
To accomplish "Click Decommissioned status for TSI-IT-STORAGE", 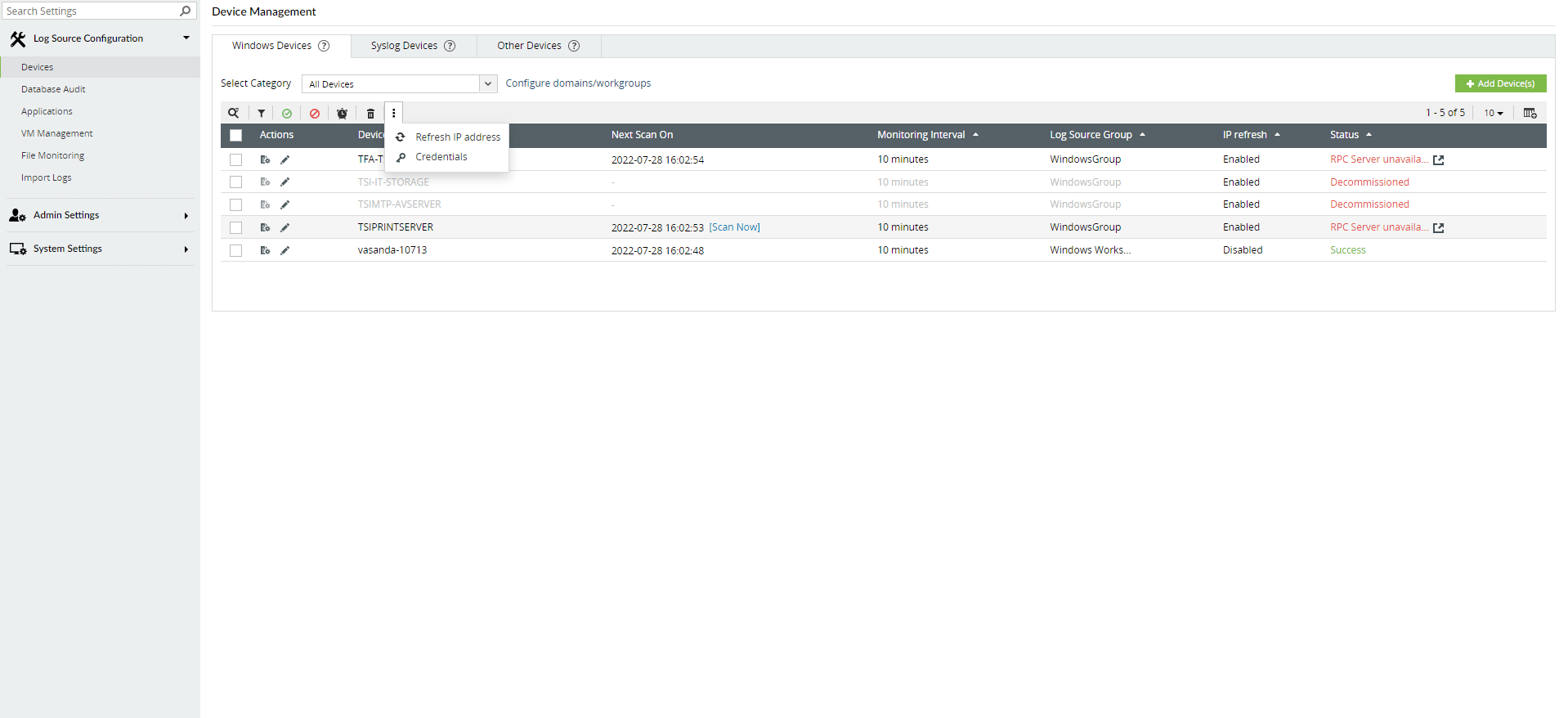I will 1369,182.
